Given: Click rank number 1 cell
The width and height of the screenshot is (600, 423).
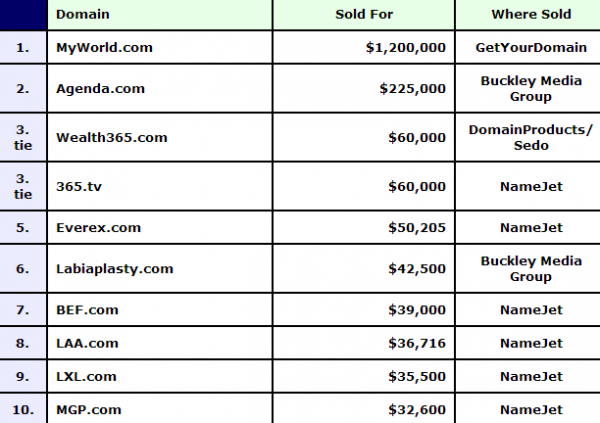Looking at the screenshot, I should tap(23, 47).
